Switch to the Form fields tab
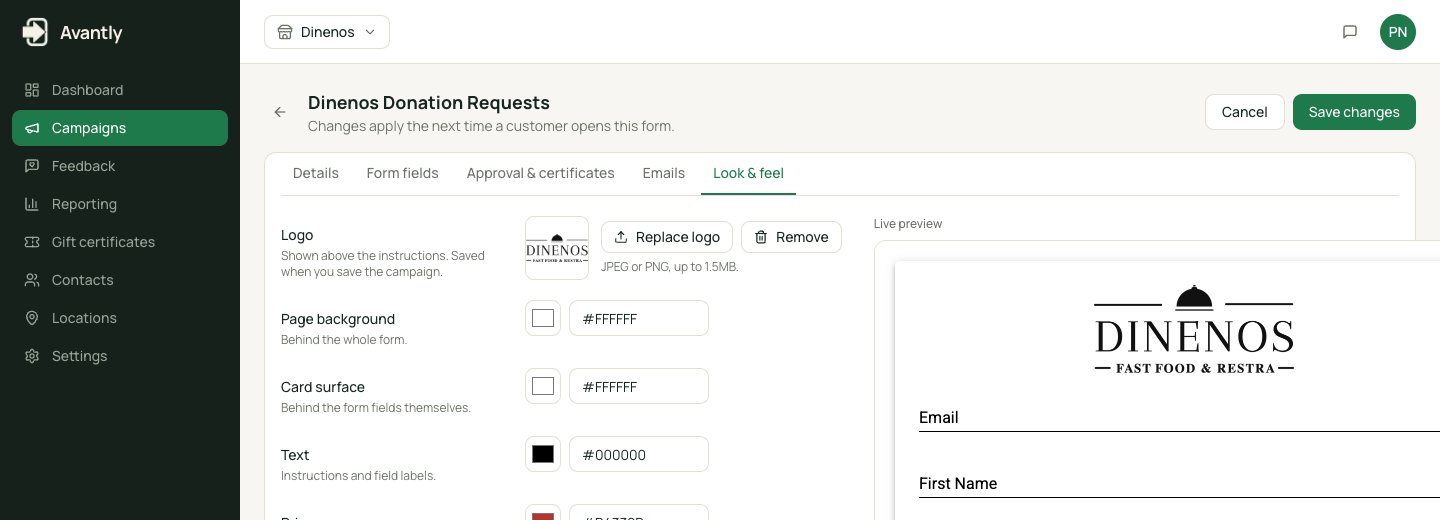The width and height of the screenshot is (1440, 520). pos(402,173)
